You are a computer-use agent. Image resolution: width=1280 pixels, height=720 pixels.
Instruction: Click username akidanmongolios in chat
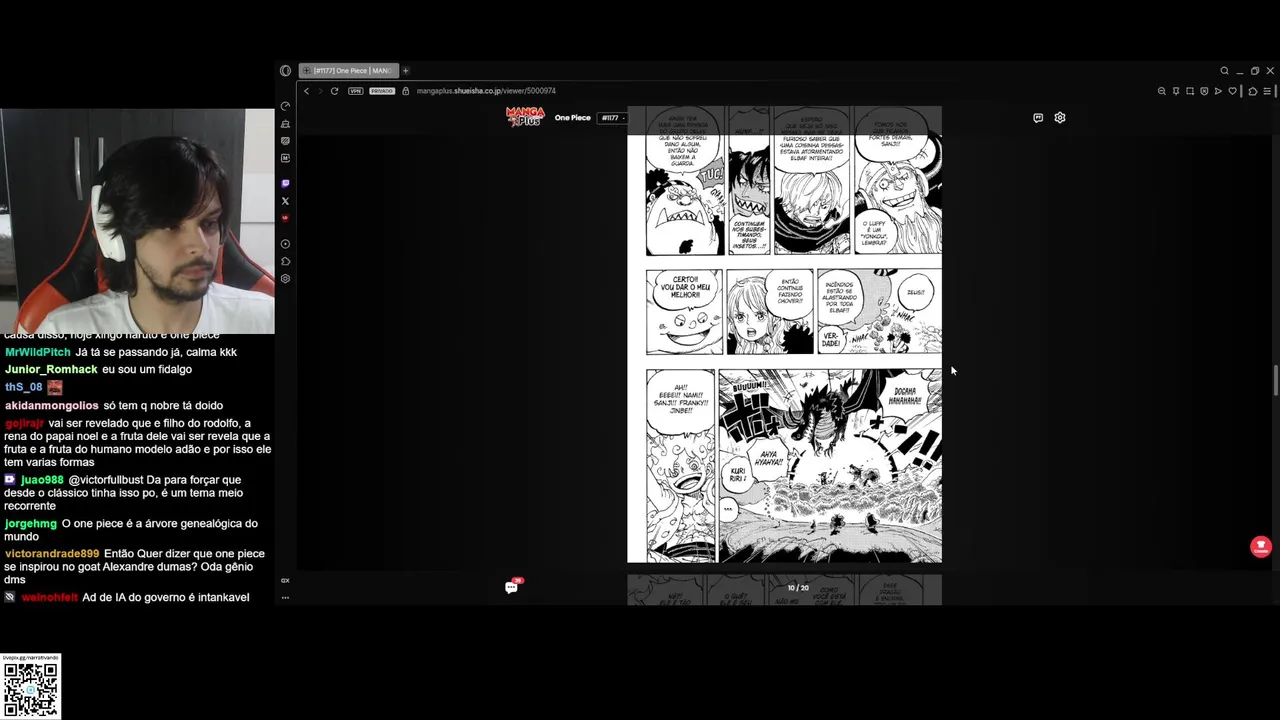[x=52, y=406]
